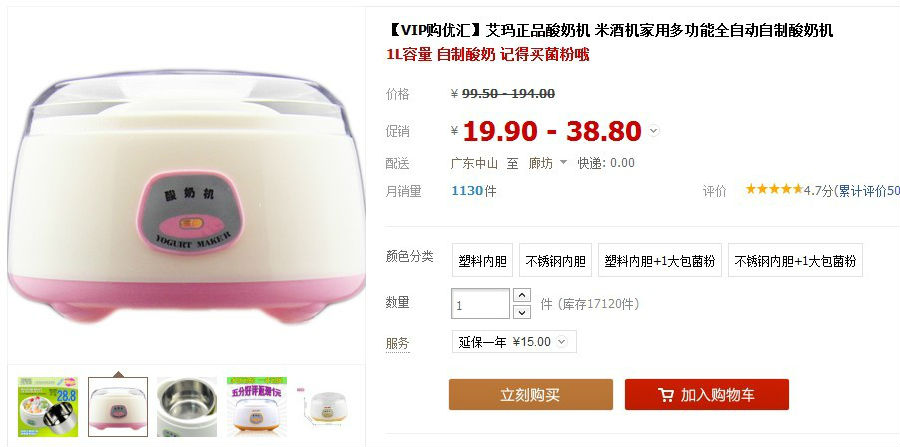The image size is (900, 447).
Task: View the selected pink yogurt maker thumbnail
Action: tap(118, 406)
